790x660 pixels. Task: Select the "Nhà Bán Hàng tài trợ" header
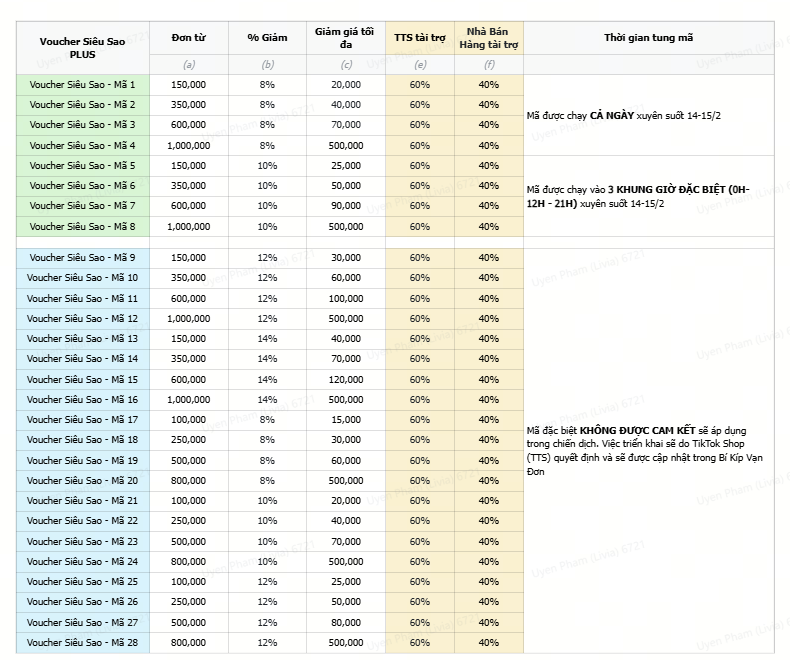pos(488,37)
